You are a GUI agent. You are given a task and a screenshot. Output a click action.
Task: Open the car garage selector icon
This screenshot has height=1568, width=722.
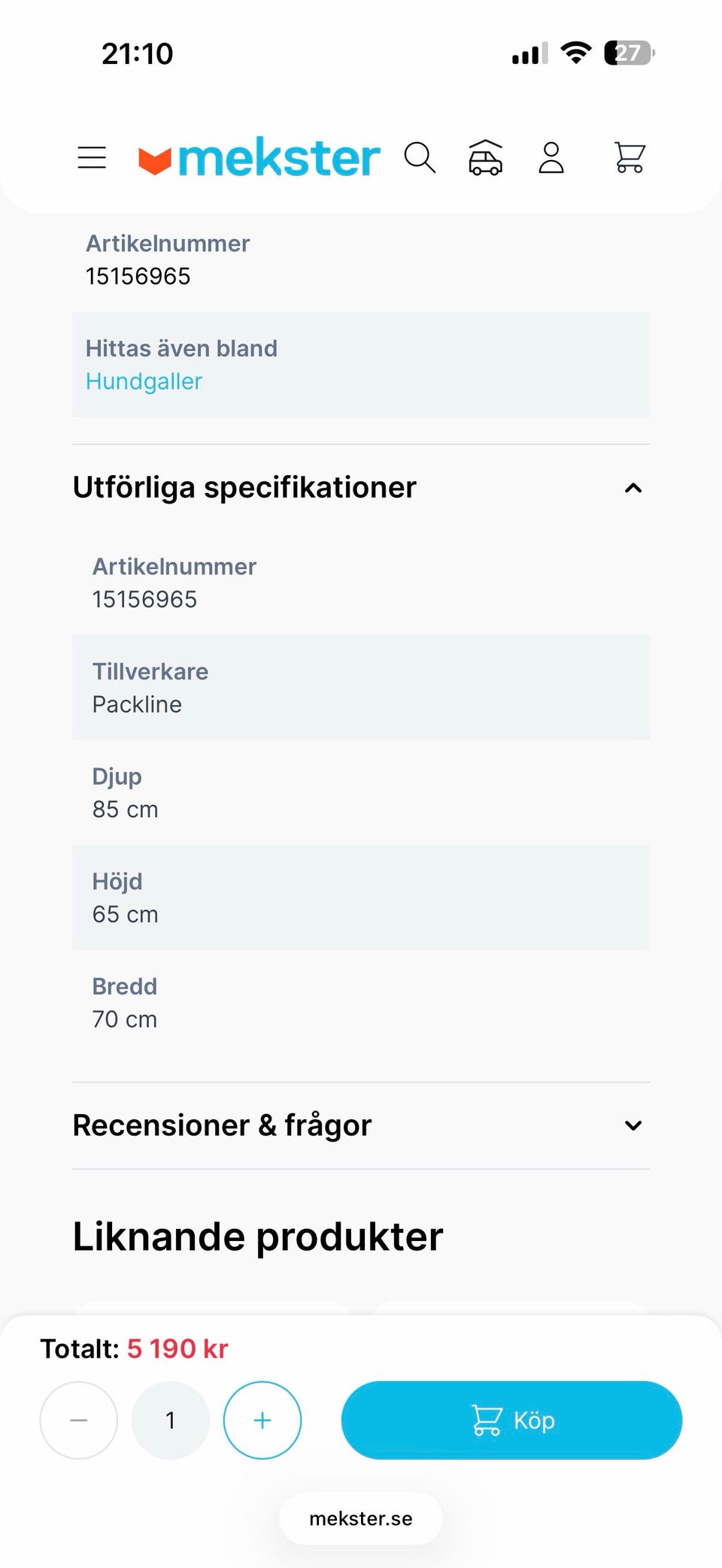point(485,158)
